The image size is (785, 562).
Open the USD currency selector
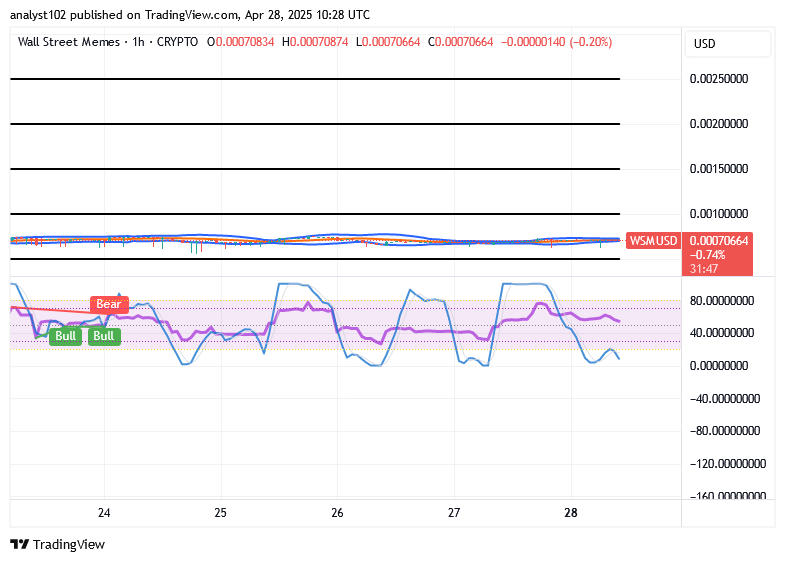tap(727, 44)
